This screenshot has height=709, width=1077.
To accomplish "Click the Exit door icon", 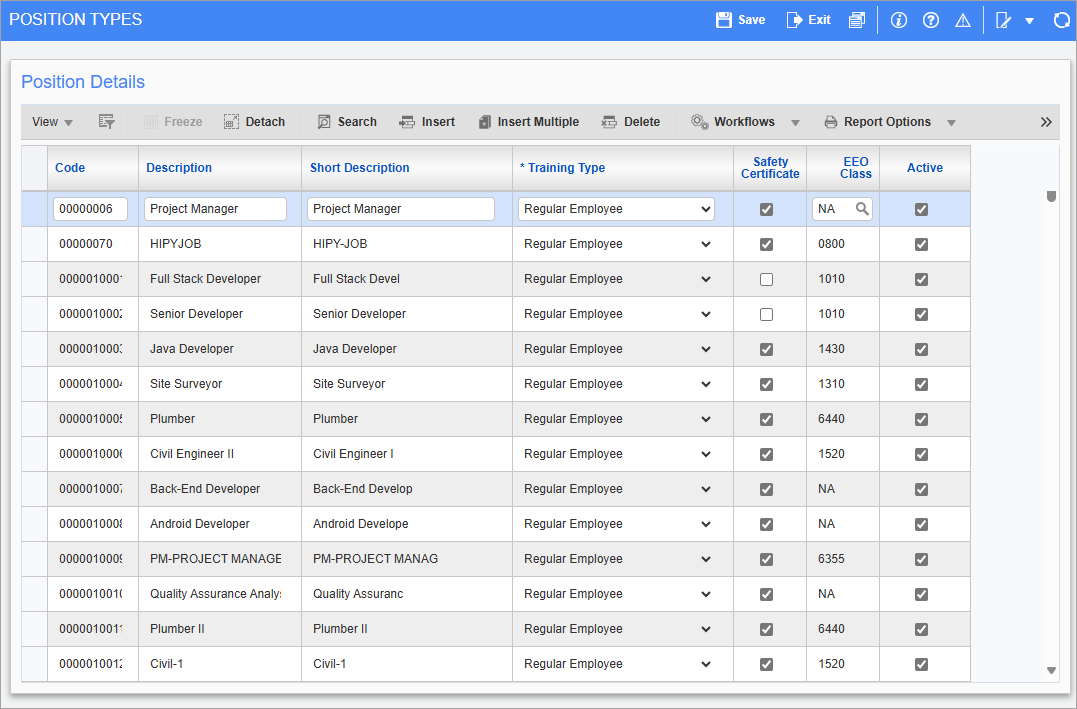I will point(794,20).
